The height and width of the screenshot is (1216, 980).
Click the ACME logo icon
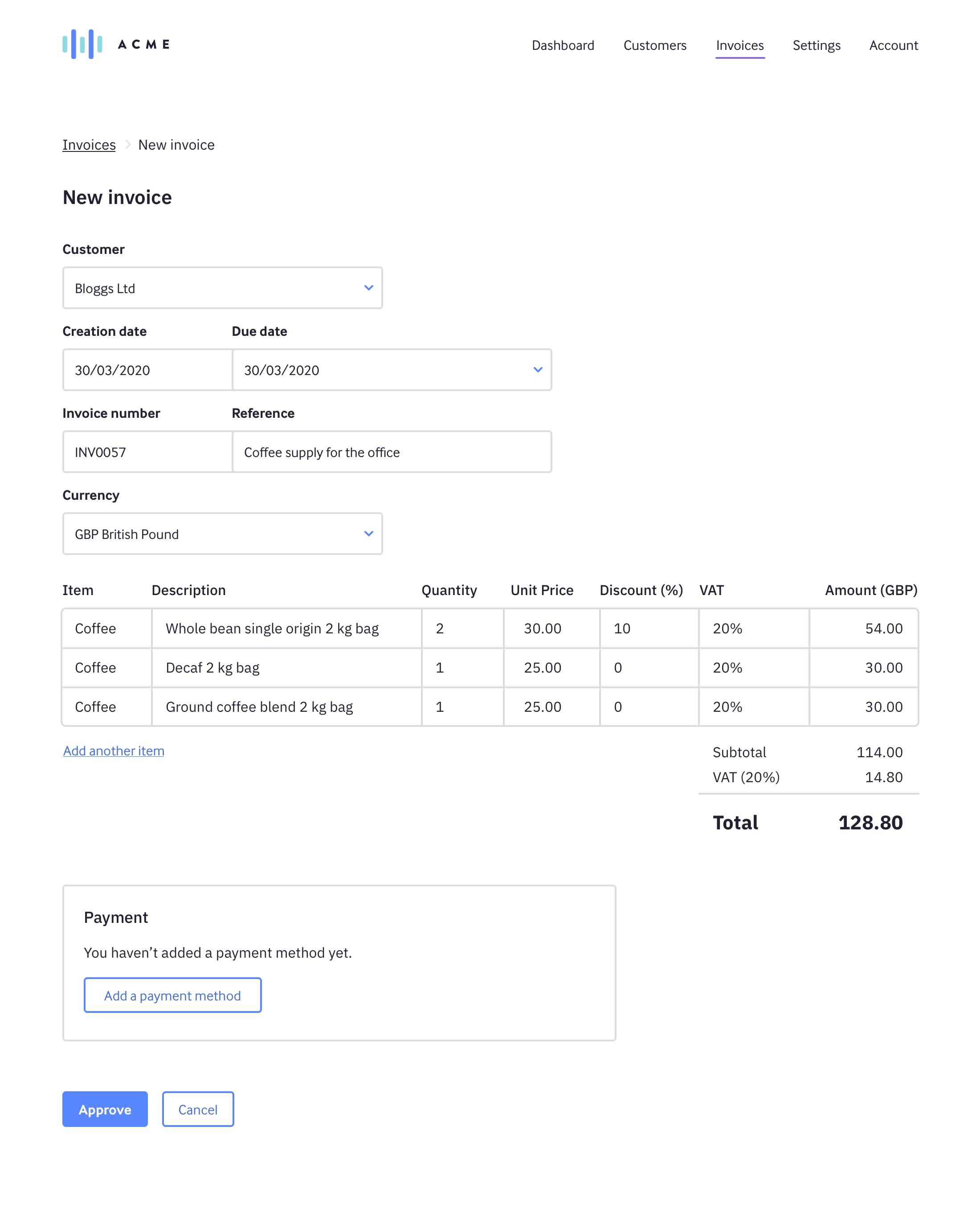(82, 44)
